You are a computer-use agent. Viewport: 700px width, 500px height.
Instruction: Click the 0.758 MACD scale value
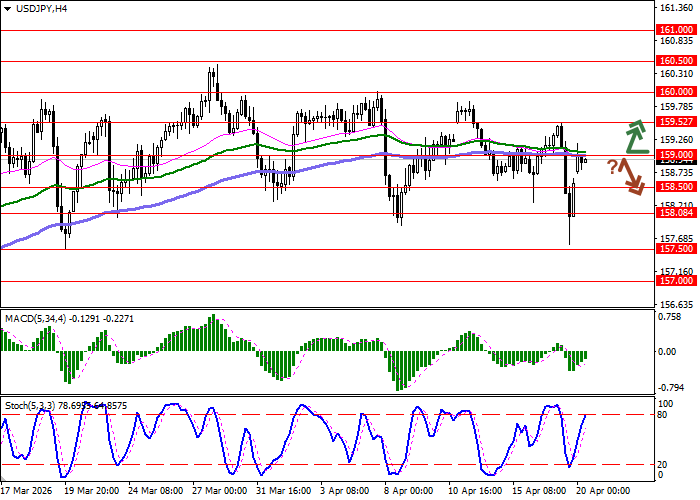[670, 317]
